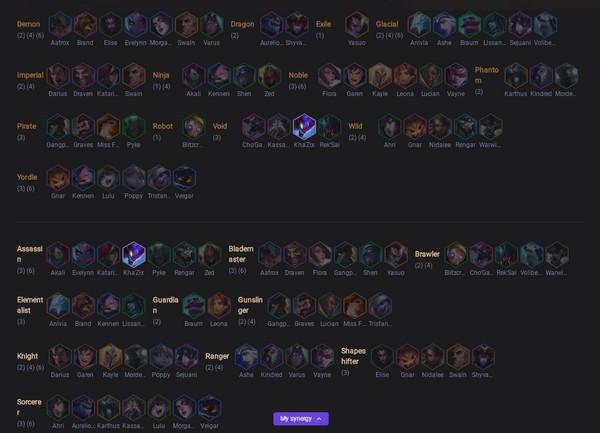This screenshot has width=600, height=433.
Task: Click the Knight class label
Action: (x=27, y=356)
